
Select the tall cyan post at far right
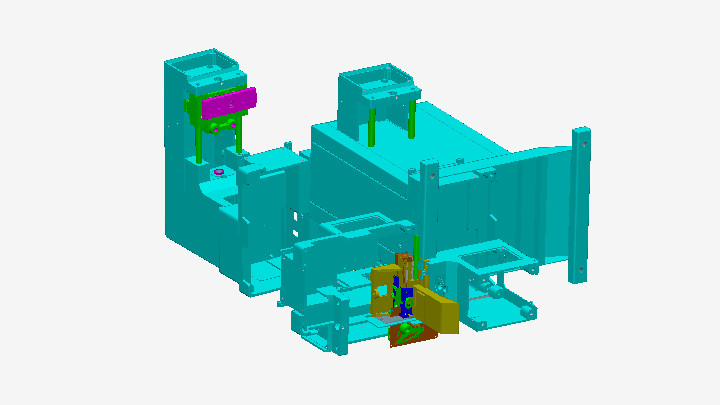580,205
